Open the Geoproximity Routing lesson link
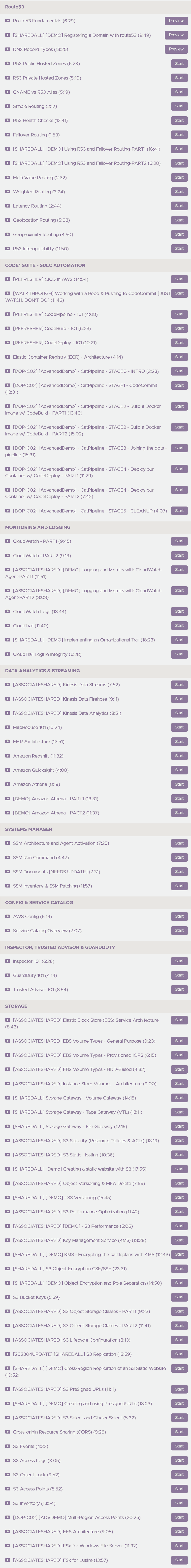The width and height of the screenshot is (191, 1568). coord(43,234)
